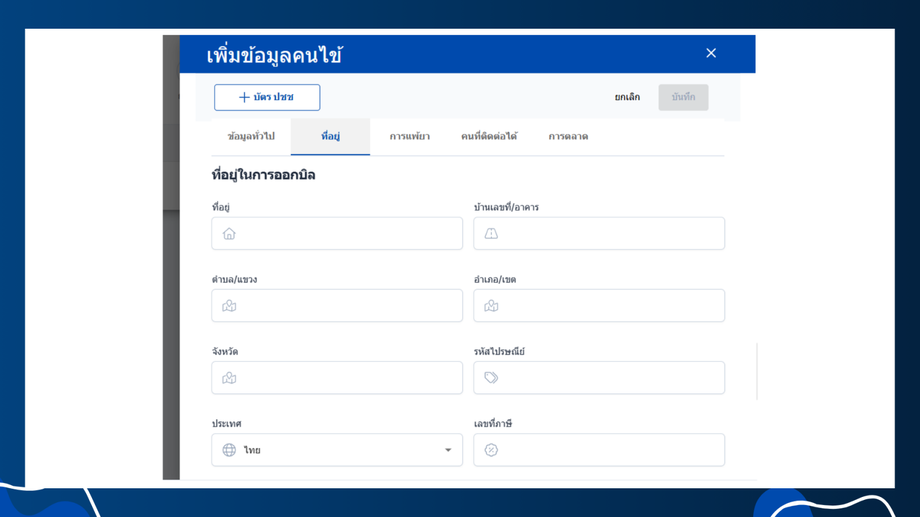Screen dimensions: 920x517
Task: Click the ประเทศ field label
Action: tap(226, 424)
